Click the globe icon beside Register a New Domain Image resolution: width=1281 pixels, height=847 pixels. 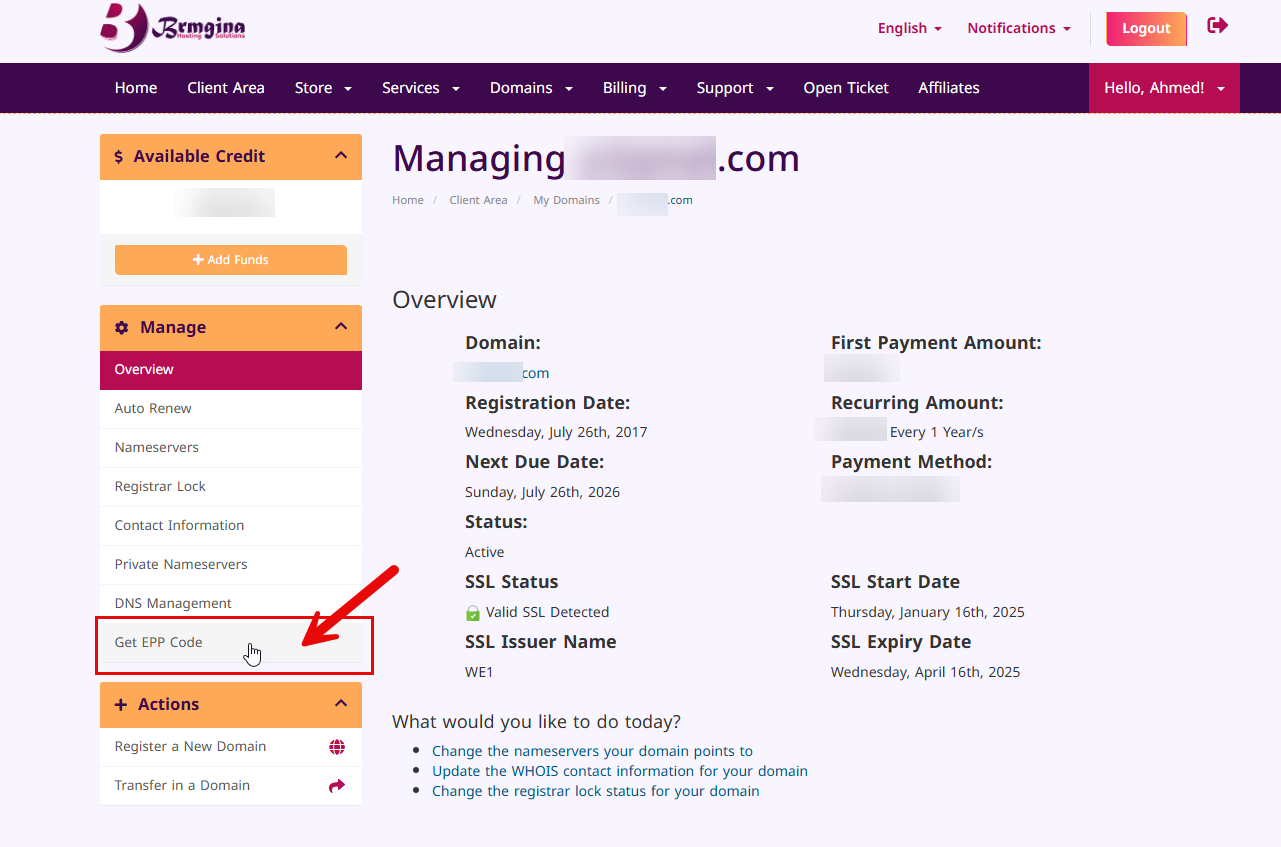pos(337,747)
